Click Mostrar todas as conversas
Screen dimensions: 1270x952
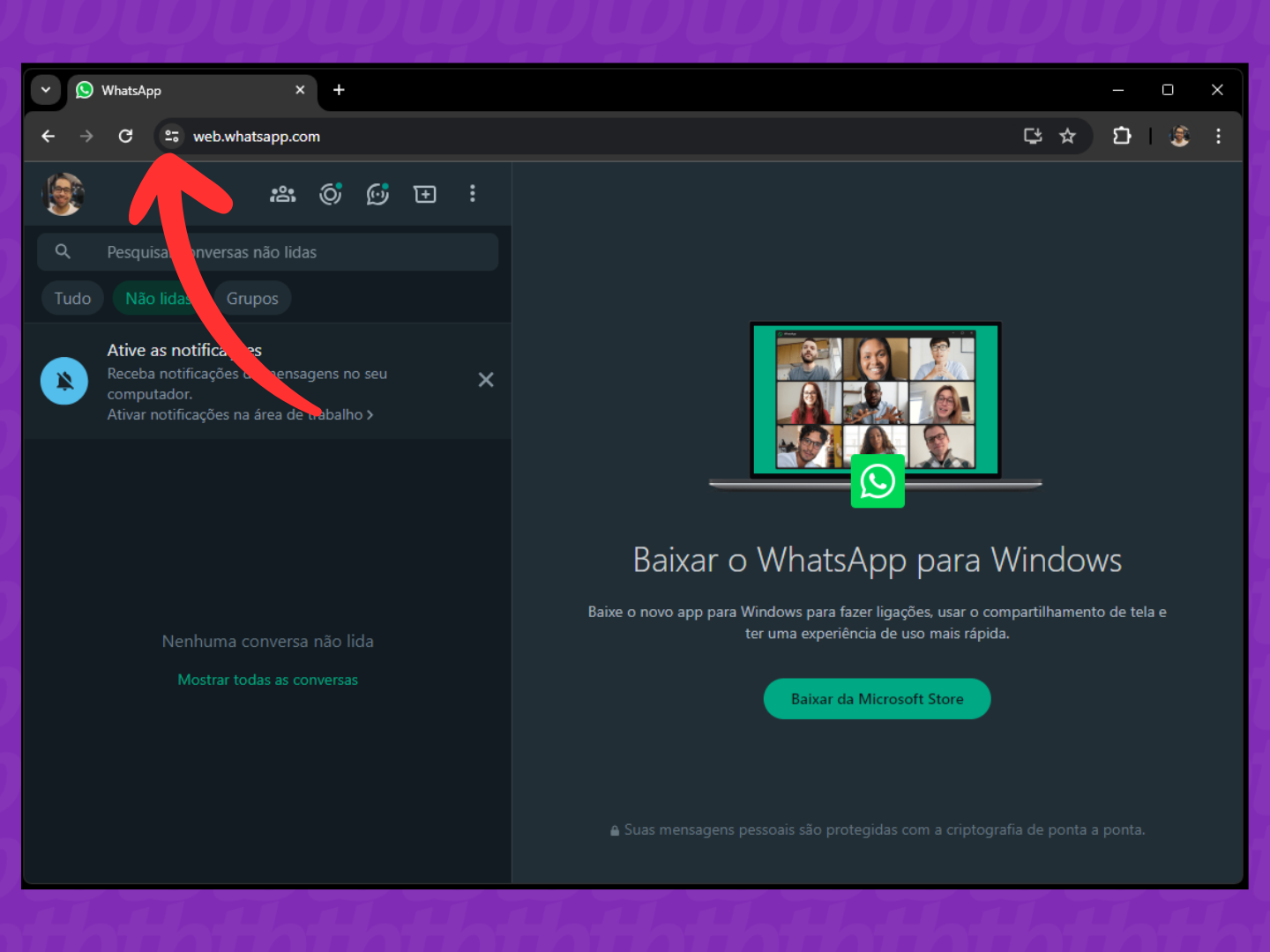click(267, 679)
